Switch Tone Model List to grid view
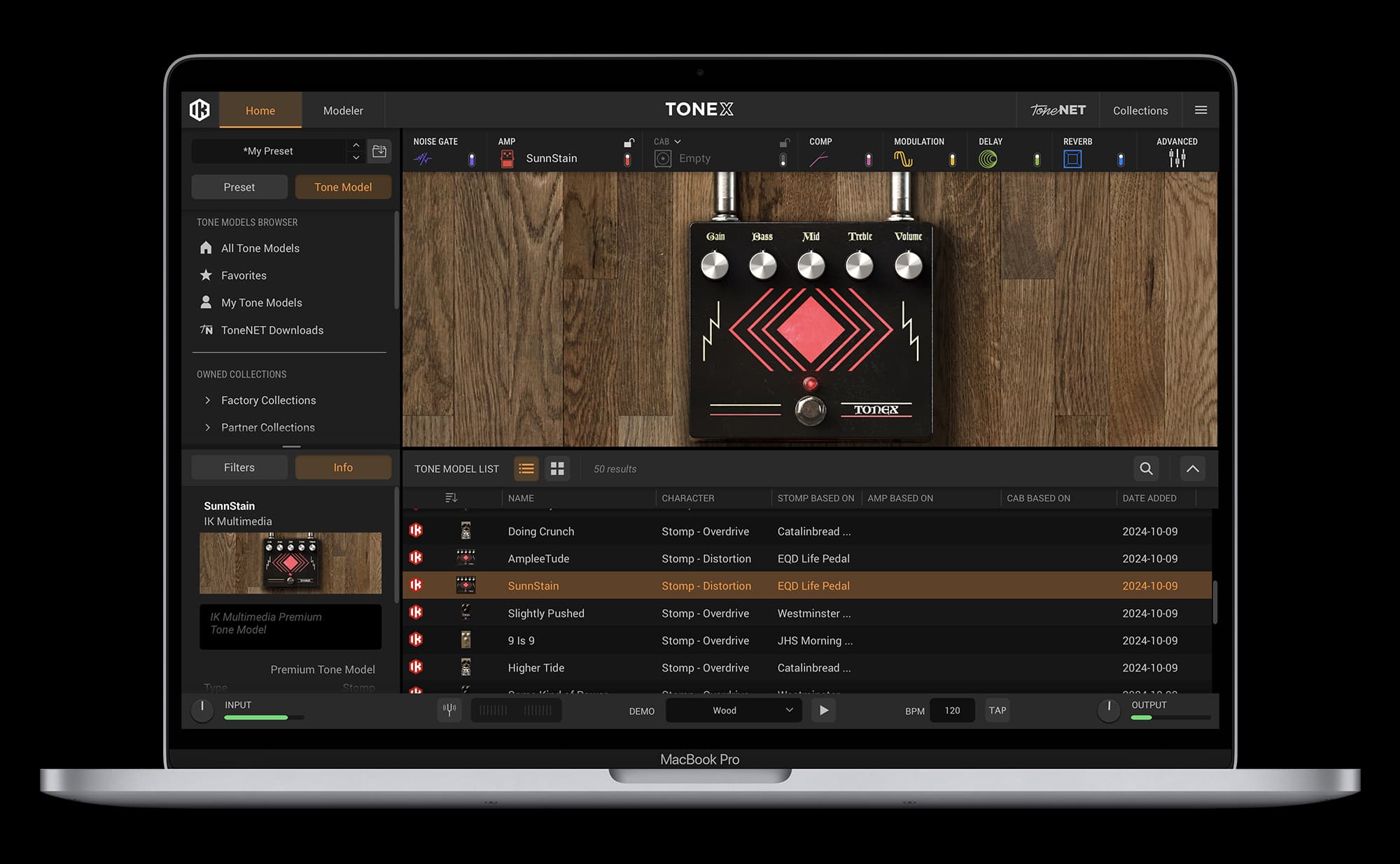Viewport: 1400px width, 864px height. click(x=557, y=469)
